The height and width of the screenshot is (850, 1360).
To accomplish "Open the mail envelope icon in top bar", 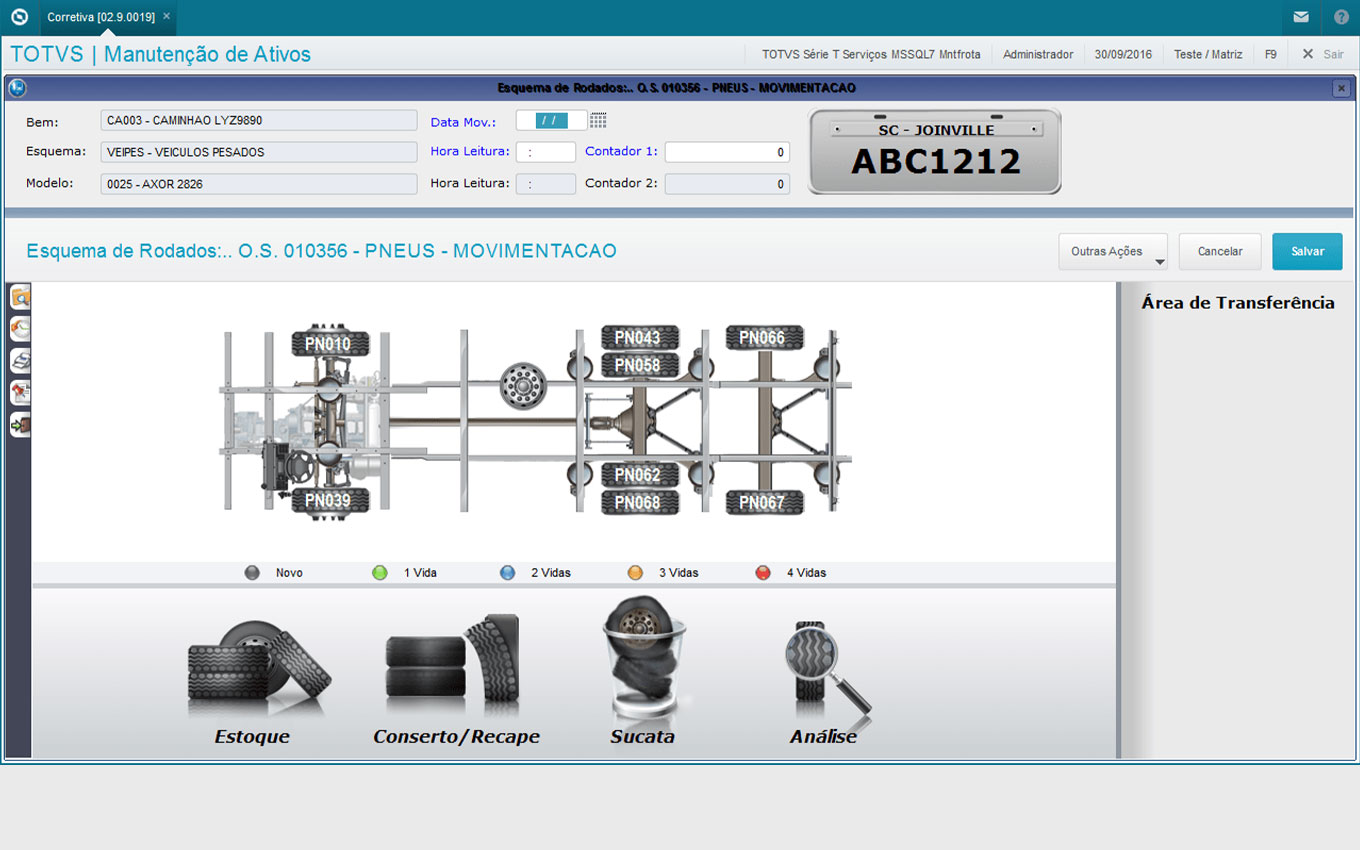I will pyautogui.click(x=1300, y=17).
